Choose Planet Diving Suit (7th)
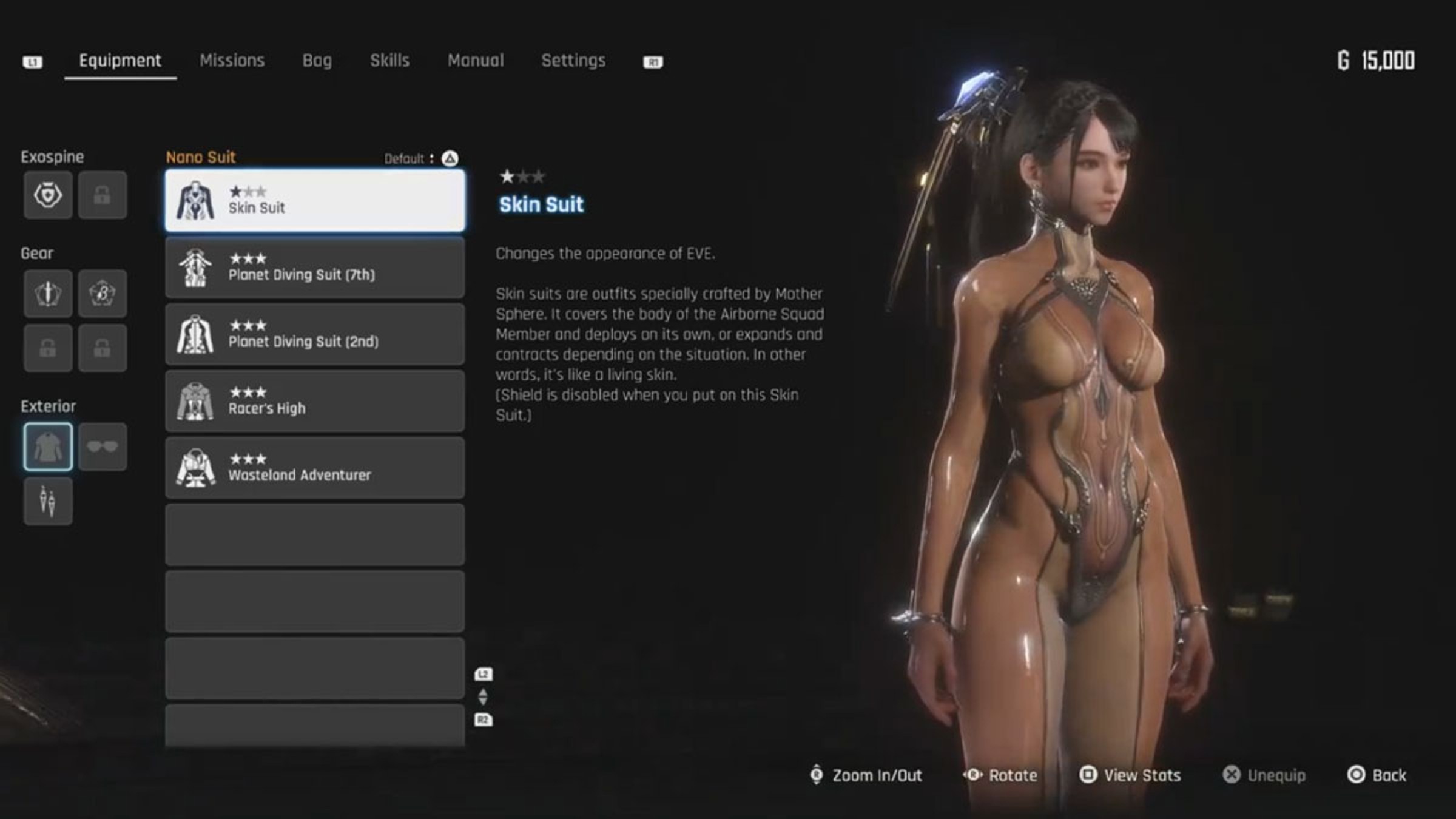The width and height of the screenshot is (1456, 819). click(315, 268)
